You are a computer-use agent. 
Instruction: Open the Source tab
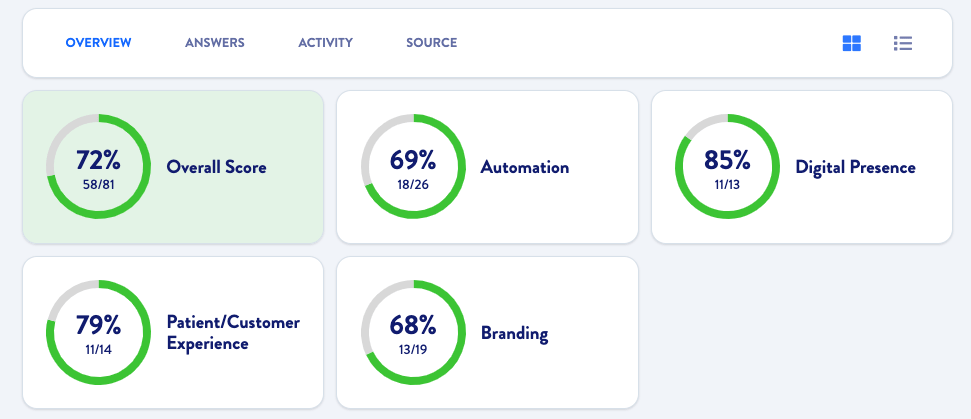[432, 43]
